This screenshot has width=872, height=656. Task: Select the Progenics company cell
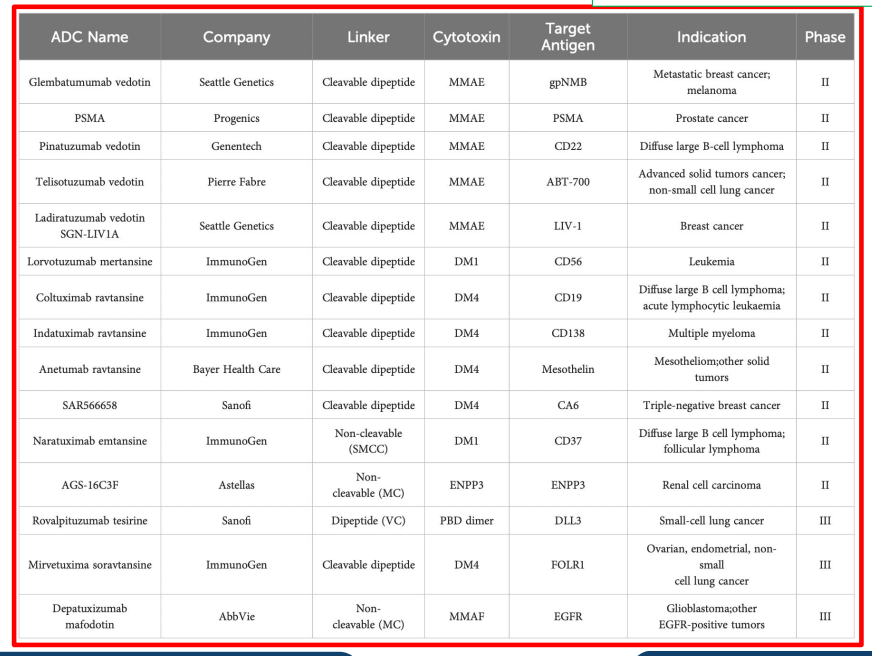[236, 118]
